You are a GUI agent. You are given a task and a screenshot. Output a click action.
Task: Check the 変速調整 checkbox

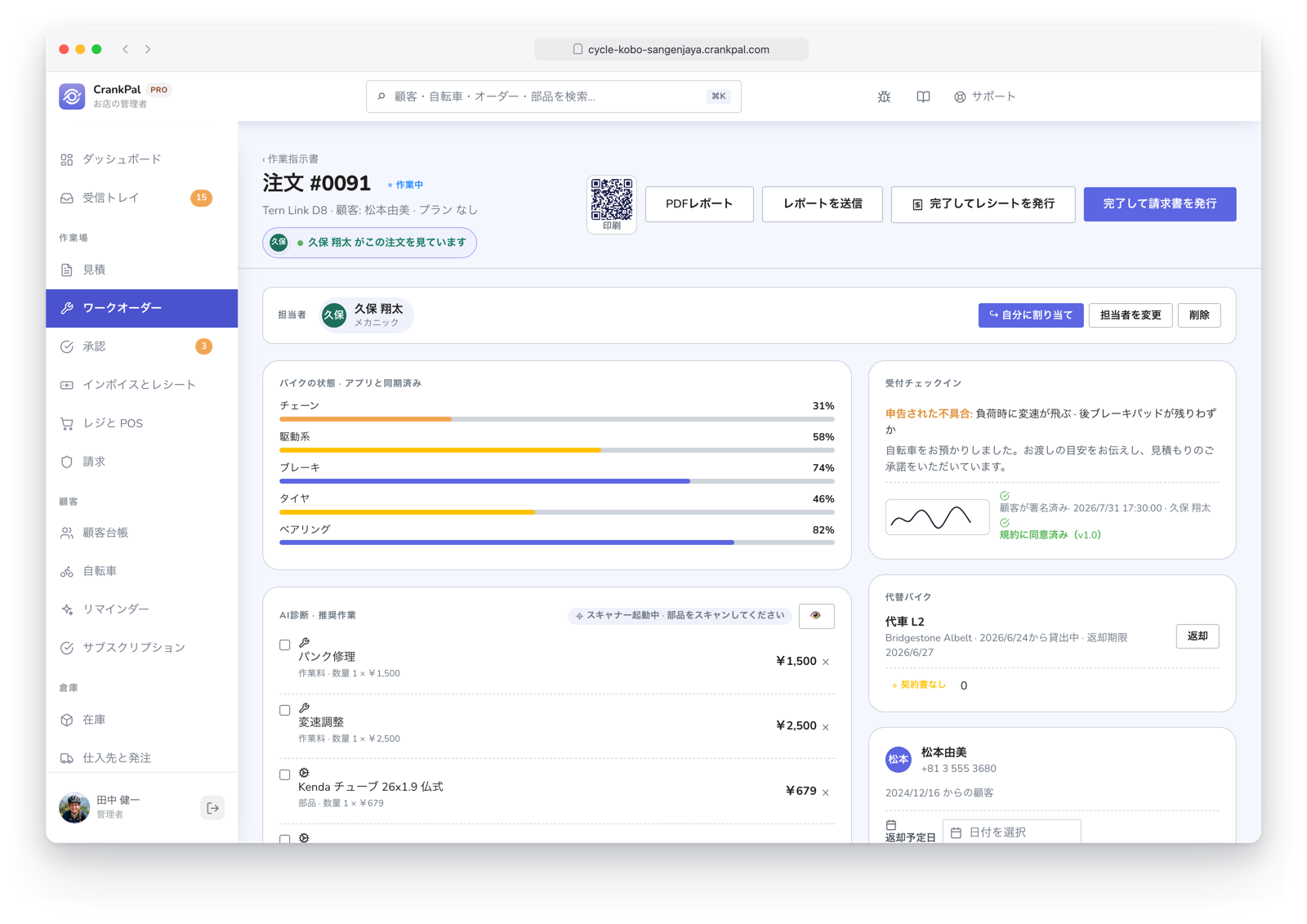point(284,710)
